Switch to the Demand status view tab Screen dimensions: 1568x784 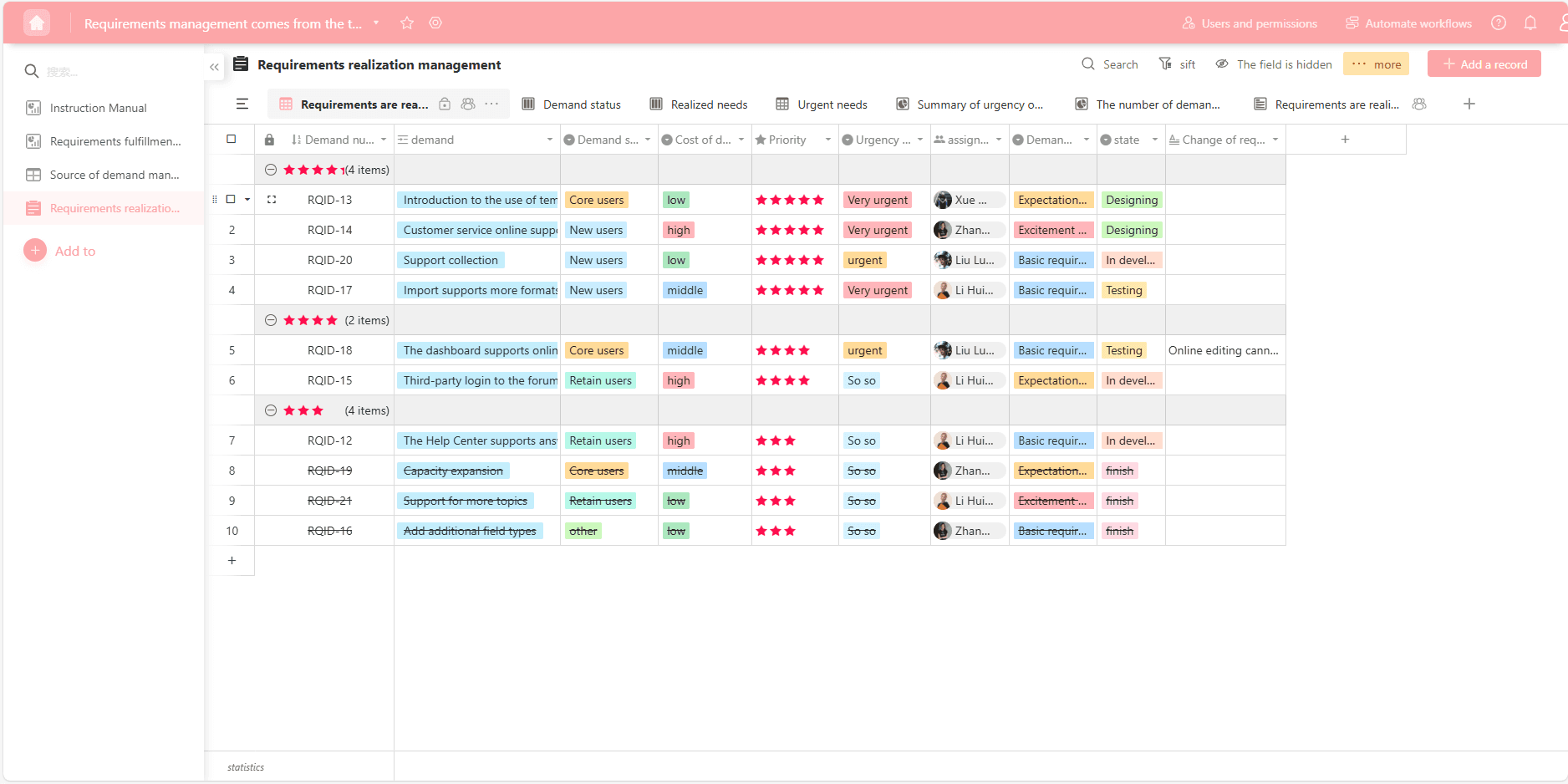pyautogui.click(x=572, y=104)
